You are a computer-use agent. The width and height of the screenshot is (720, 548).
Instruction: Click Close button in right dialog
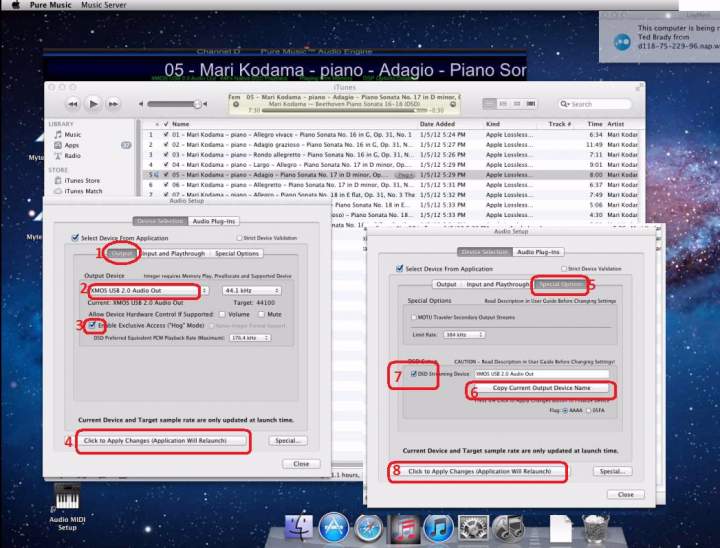[x=625, y=495]
